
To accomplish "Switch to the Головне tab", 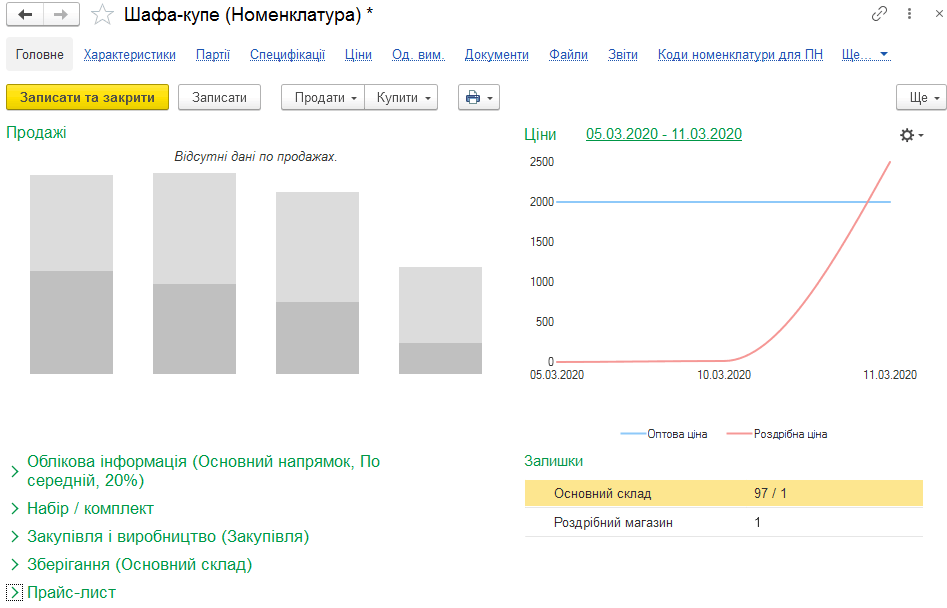I will coord(39,54).
